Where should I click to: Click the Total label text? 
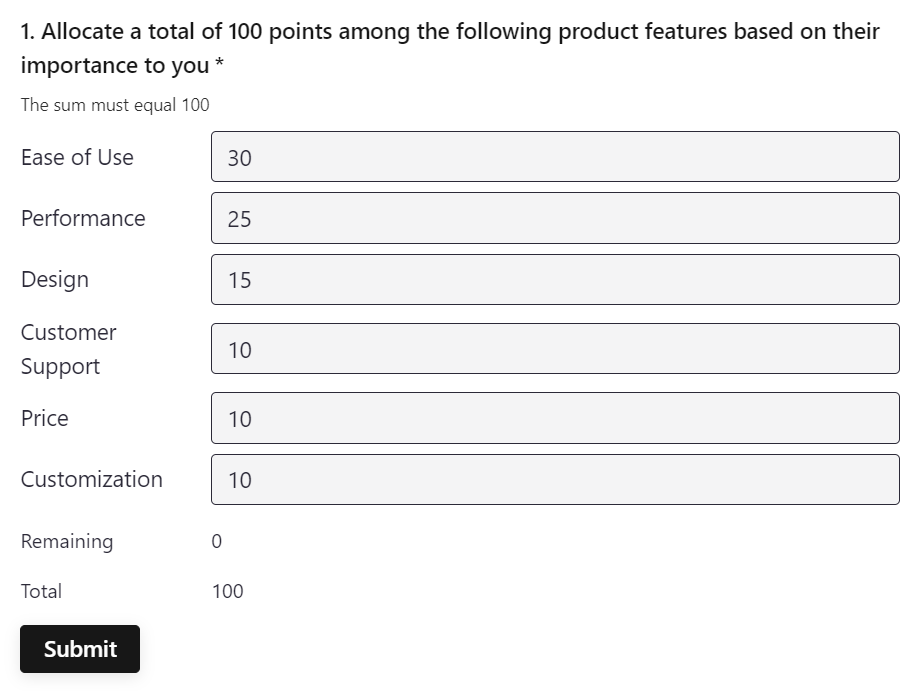point(41,591)
